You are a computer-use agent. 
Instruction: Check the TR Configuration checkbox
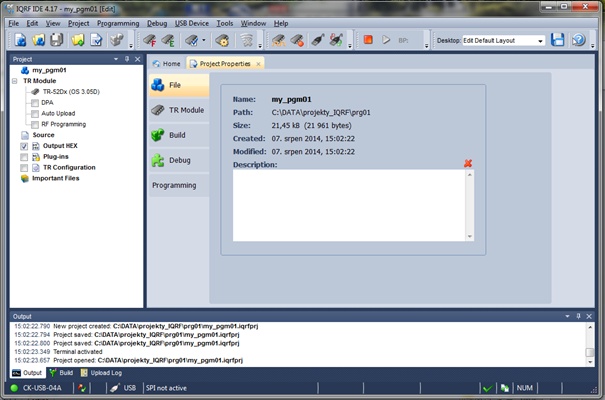[24, 168]
